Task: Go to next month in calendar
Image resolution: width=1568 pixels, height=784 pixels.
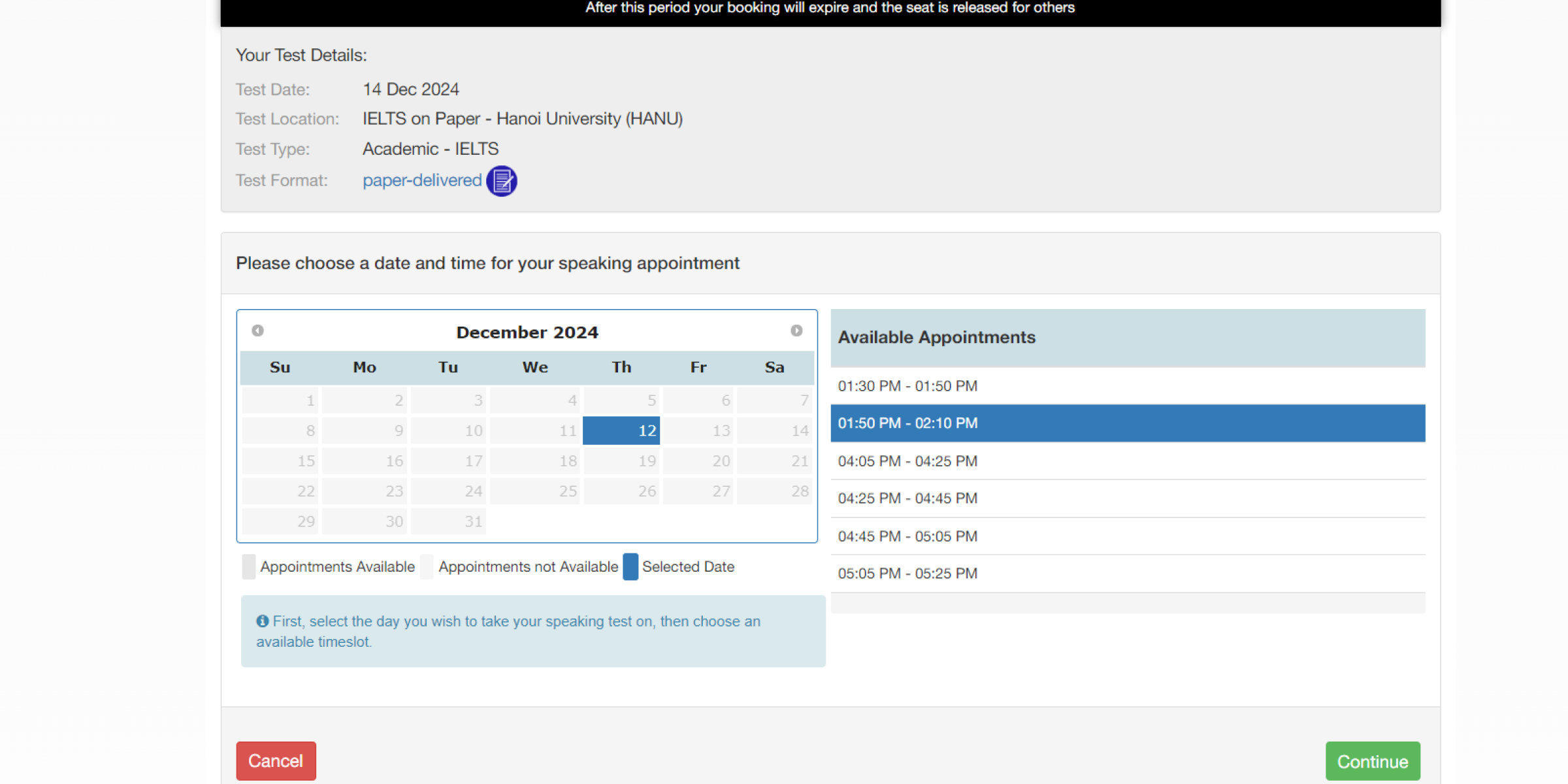Action: tap(796, 331)
